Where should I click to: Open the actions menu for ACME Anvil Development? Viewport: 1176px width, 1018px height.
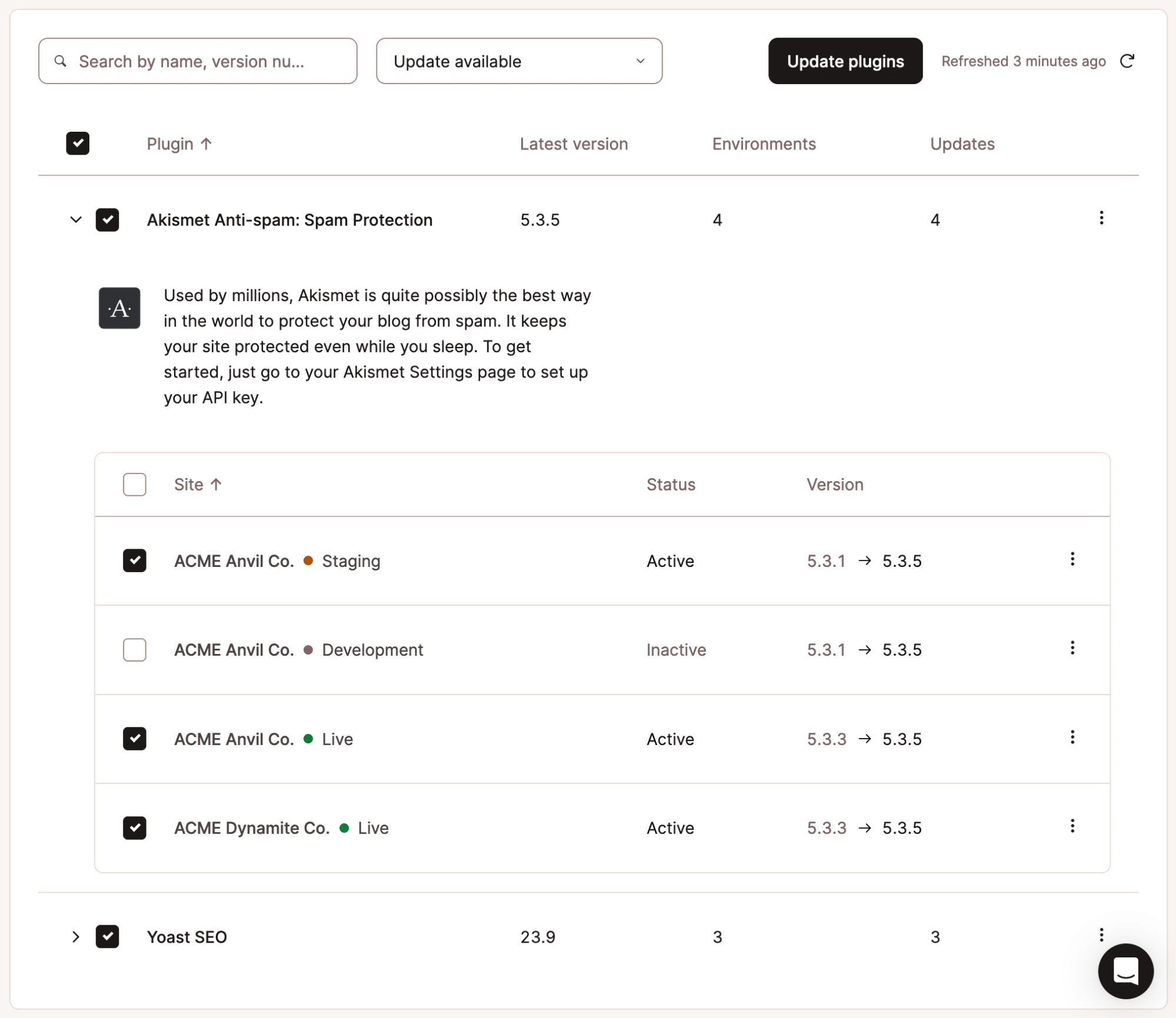point(1073,648)
